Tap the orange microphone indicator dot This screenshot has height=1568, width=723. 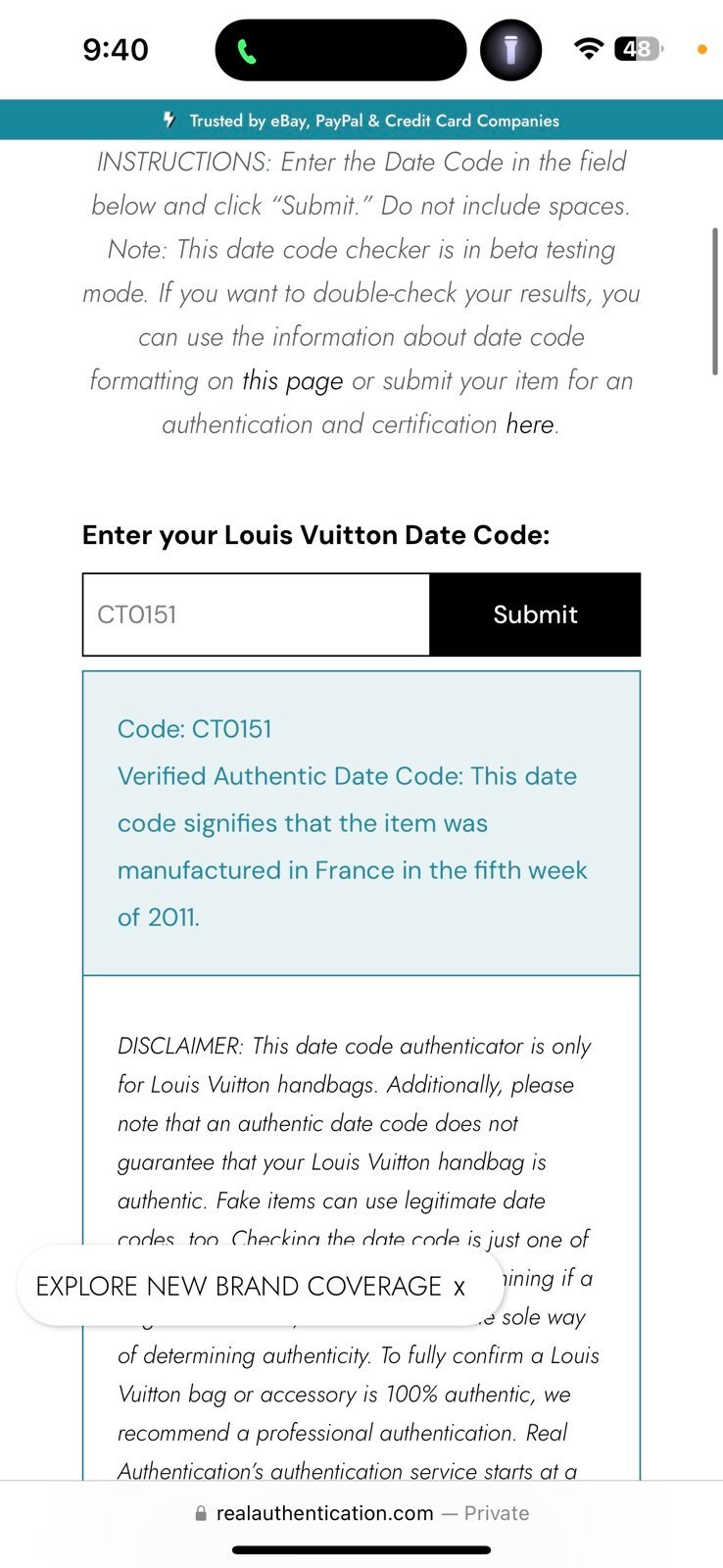[701, 49]
